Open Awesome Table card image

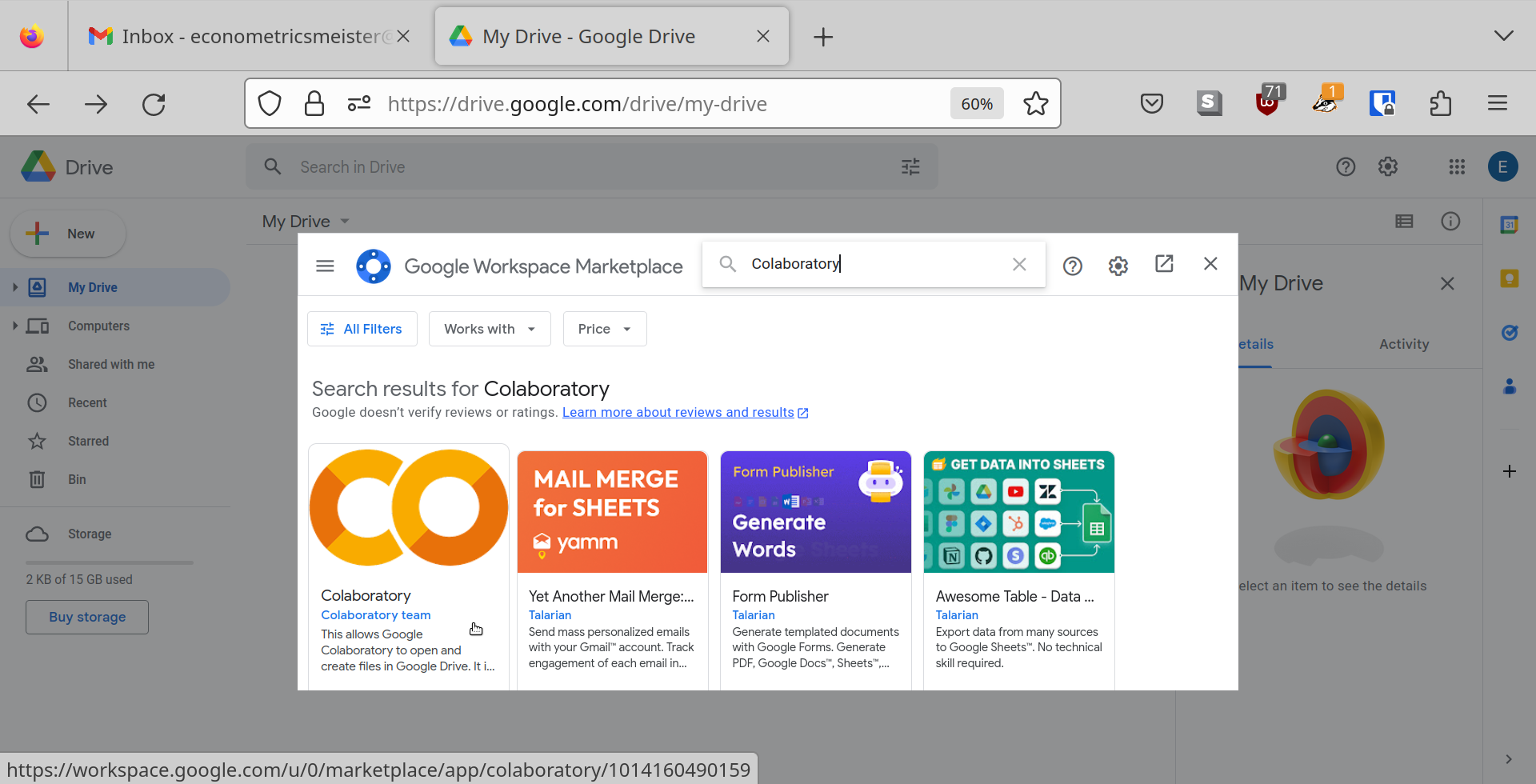(1019, 512)
